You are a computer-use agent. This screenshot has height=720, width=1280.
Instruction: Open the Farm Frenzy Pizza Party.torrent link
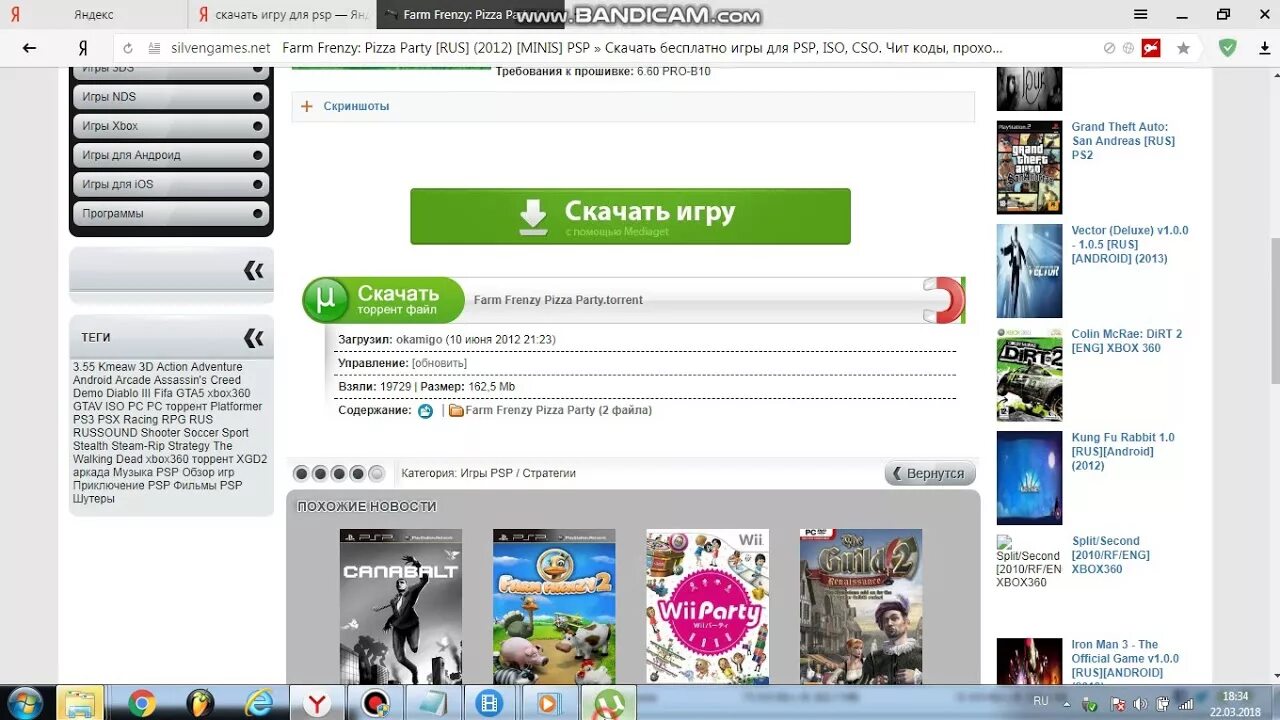point(558,300)
